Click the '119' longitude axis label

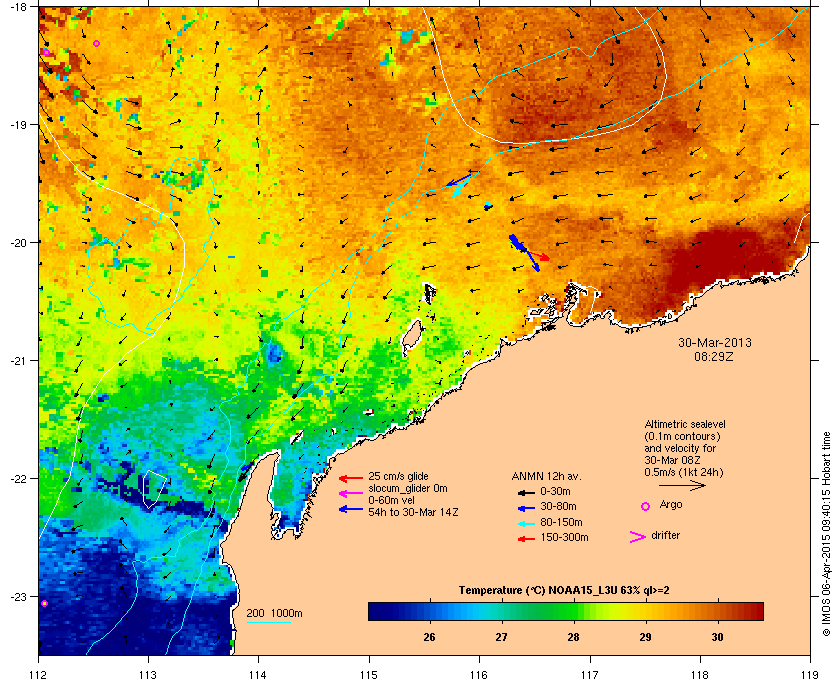(x=810, y=674)
